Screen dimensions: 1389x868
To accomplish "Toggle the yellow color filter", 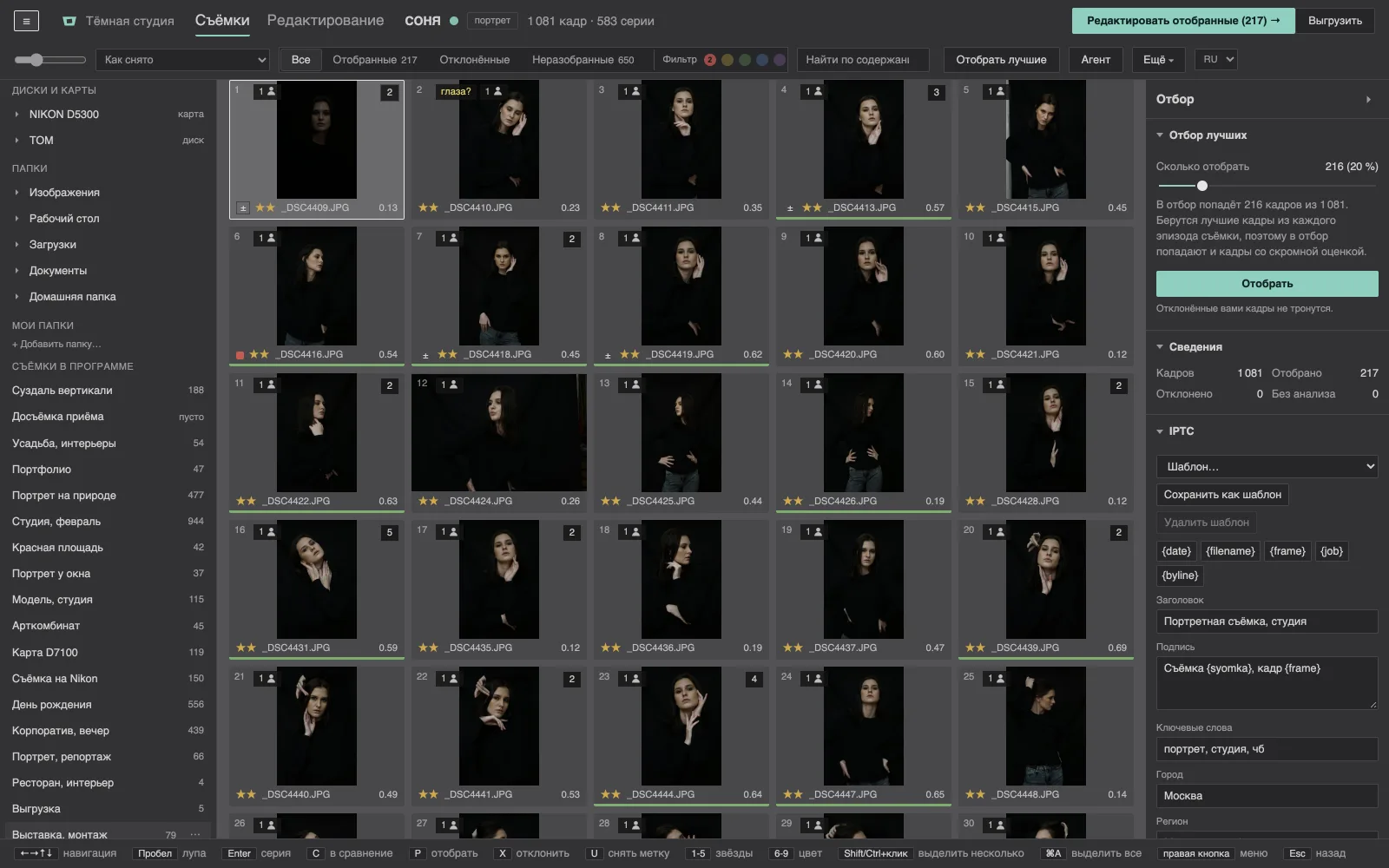I will coord(727,60).
